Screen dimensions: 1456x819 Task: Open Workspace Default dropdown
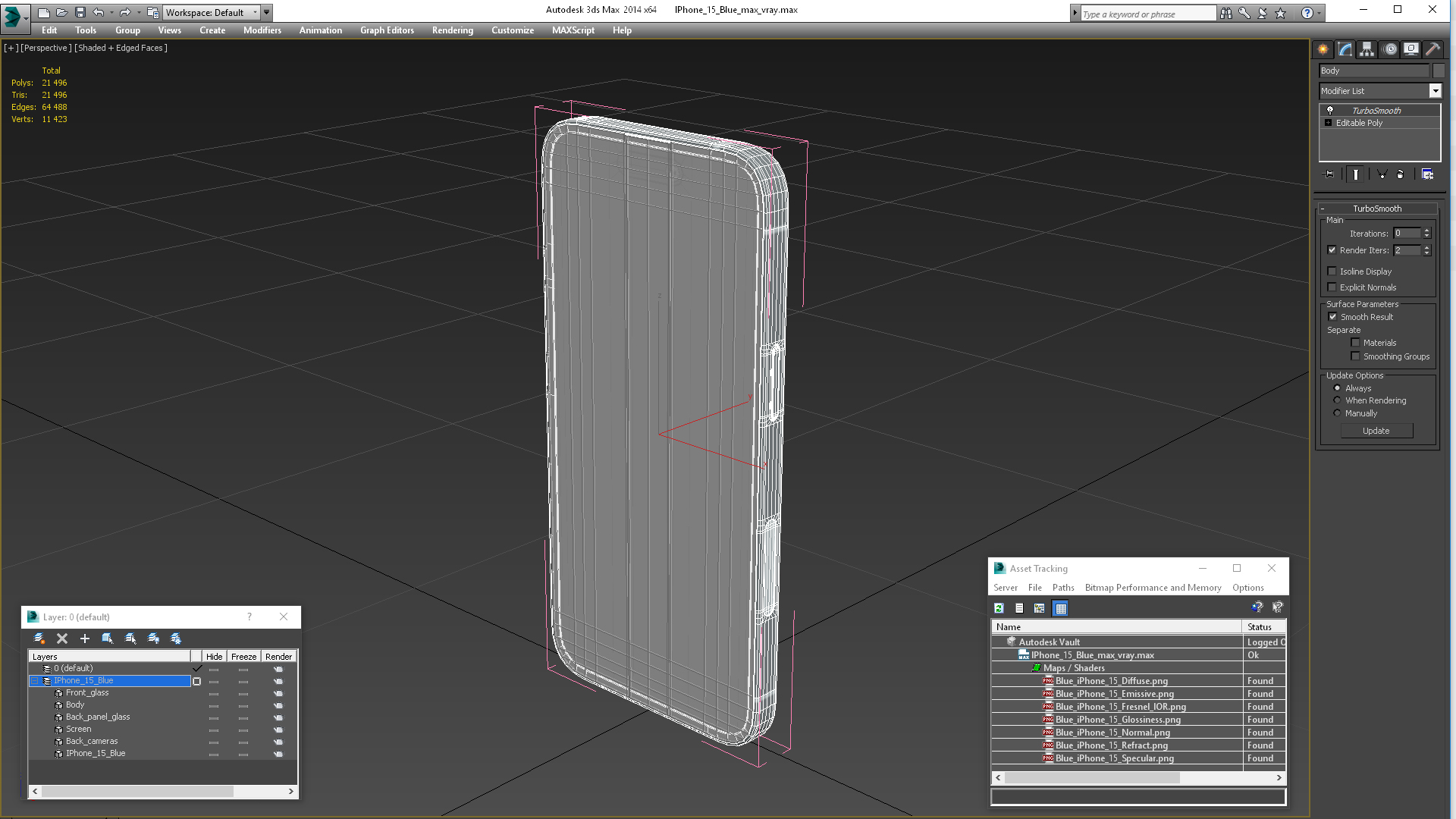tap(212, 12)
